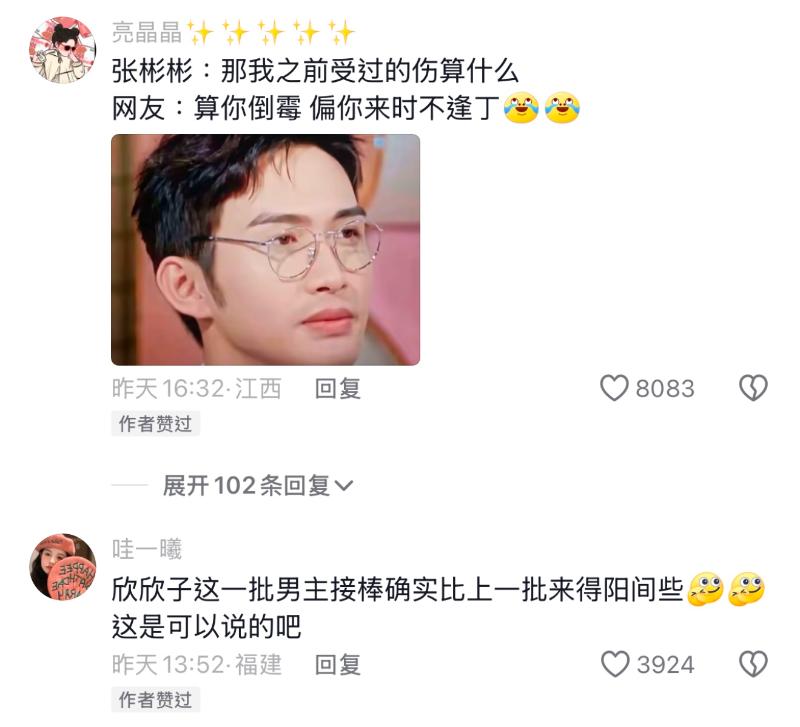Reply to 亮晶晶's comment via 回复
Image resolution: width=800 pixels, height=727 pixels.
pos(338,389)
